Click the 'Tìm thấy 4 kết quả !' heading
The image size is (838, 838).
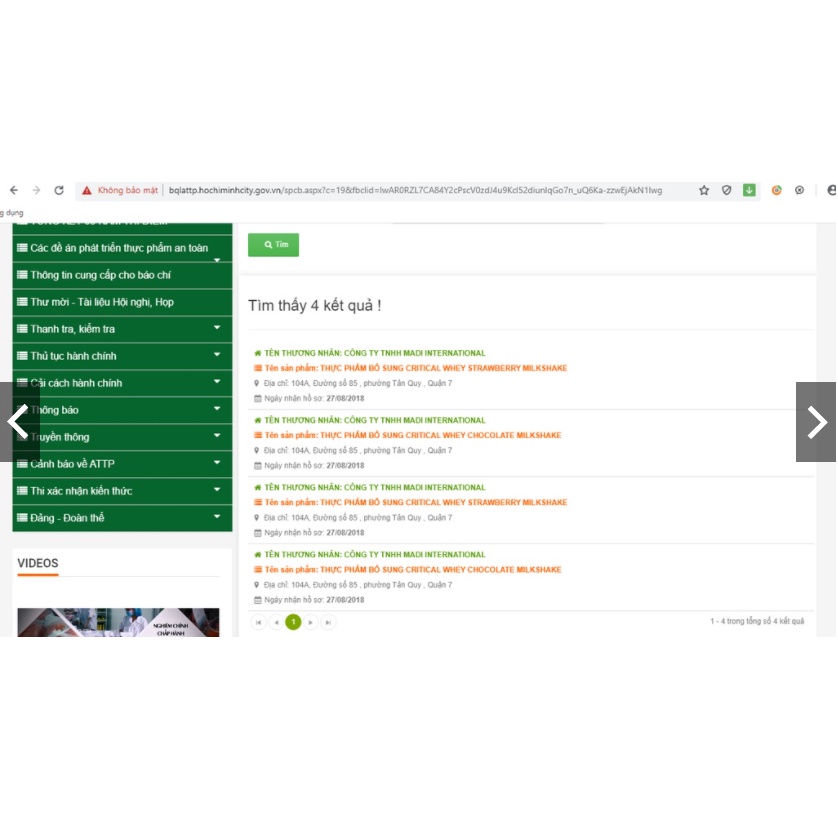coord(315,306)
